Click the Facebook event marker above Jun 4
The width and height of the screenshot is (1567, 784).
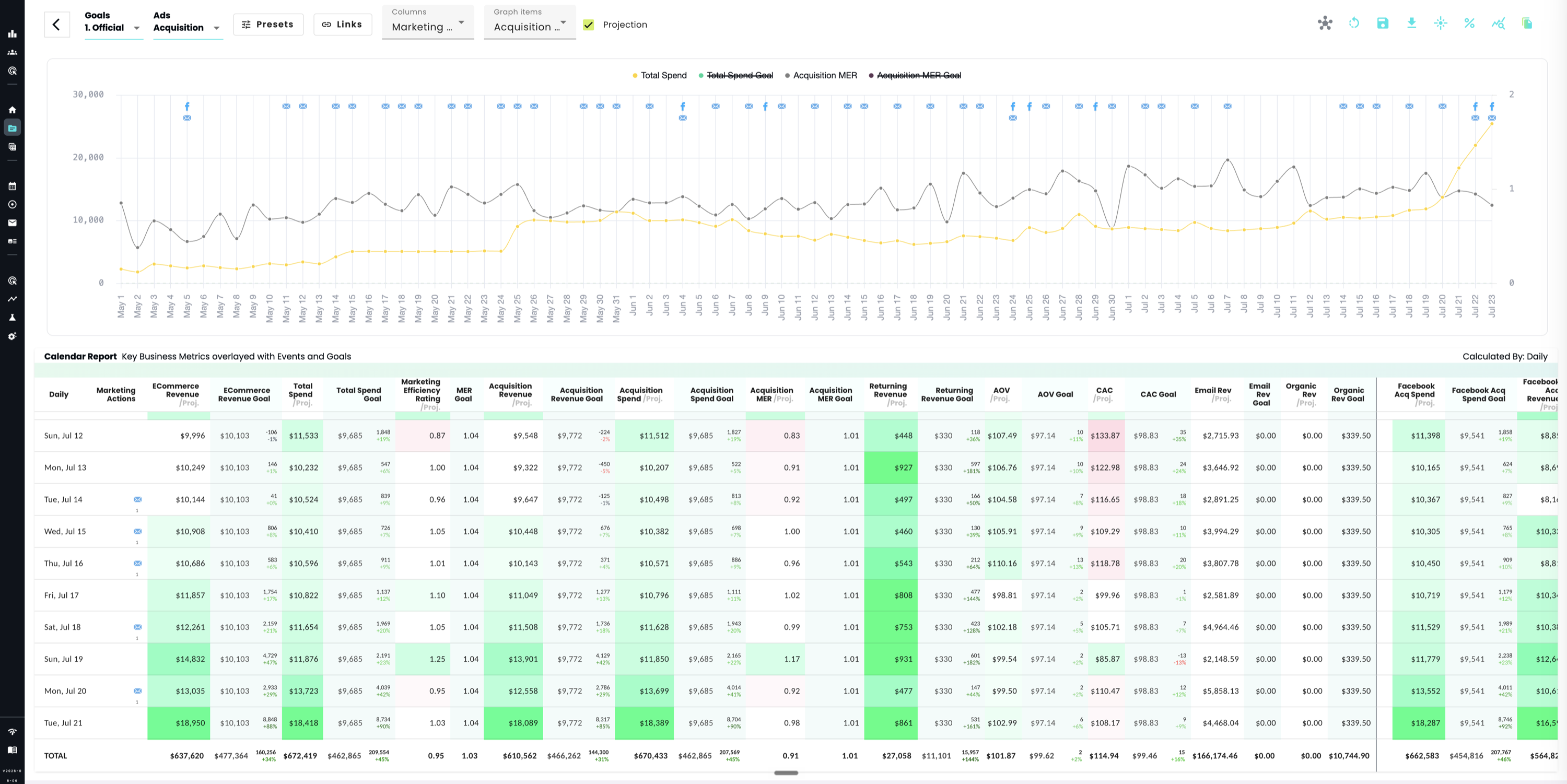(683, 107)
